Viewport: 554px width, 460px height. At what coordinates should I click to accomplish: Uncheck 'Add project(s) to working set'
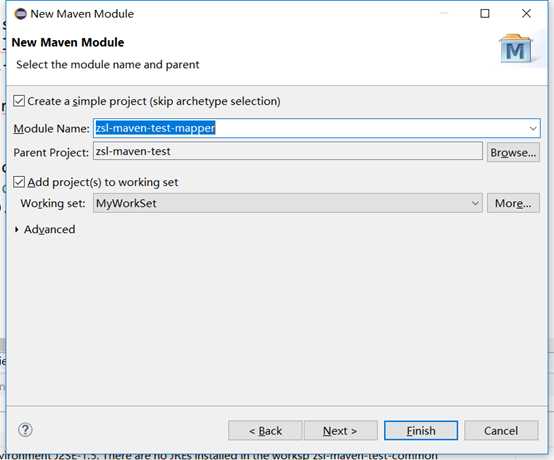pos(19,182)
